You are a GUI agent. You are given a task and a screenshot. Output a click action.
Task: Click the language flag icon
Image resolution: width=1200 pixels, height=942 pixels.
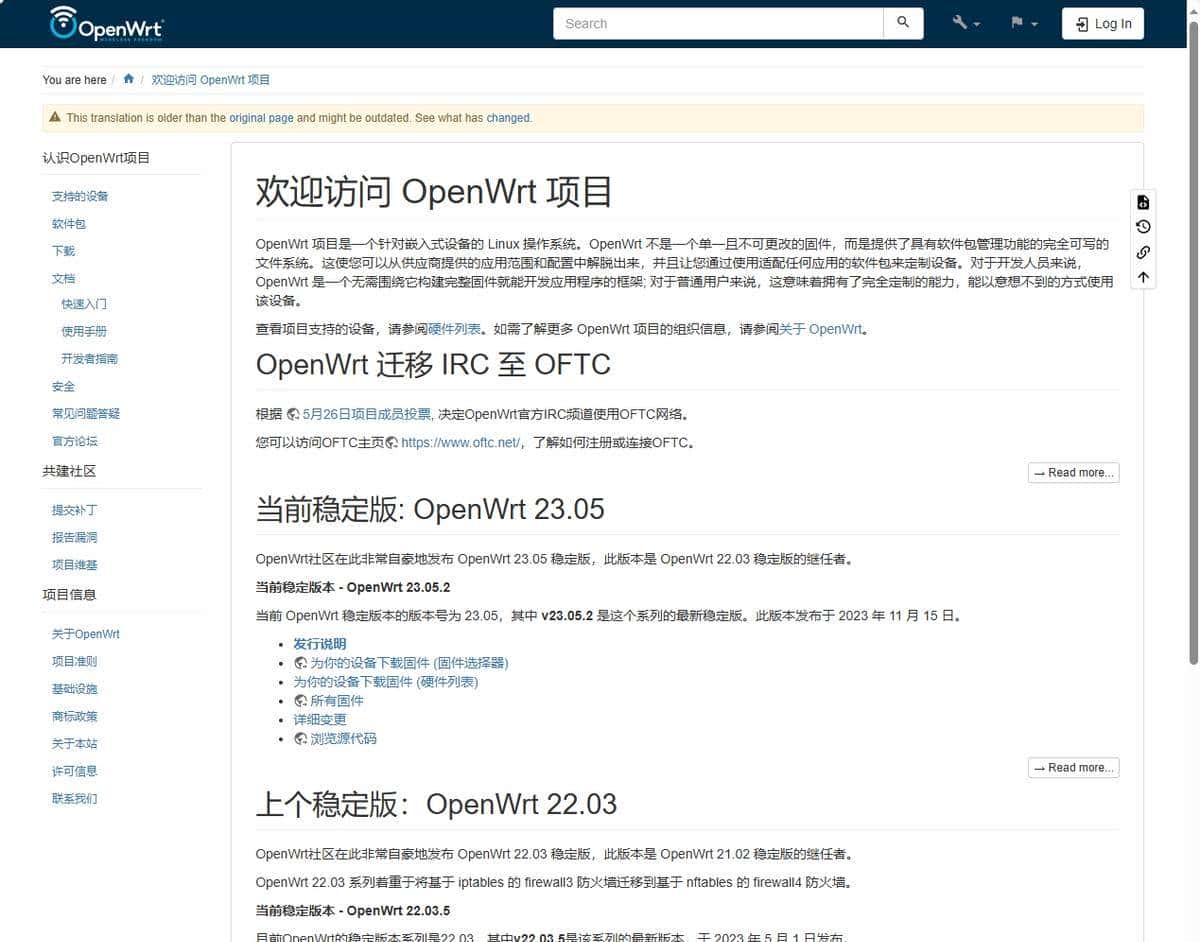pos(1016,21)
